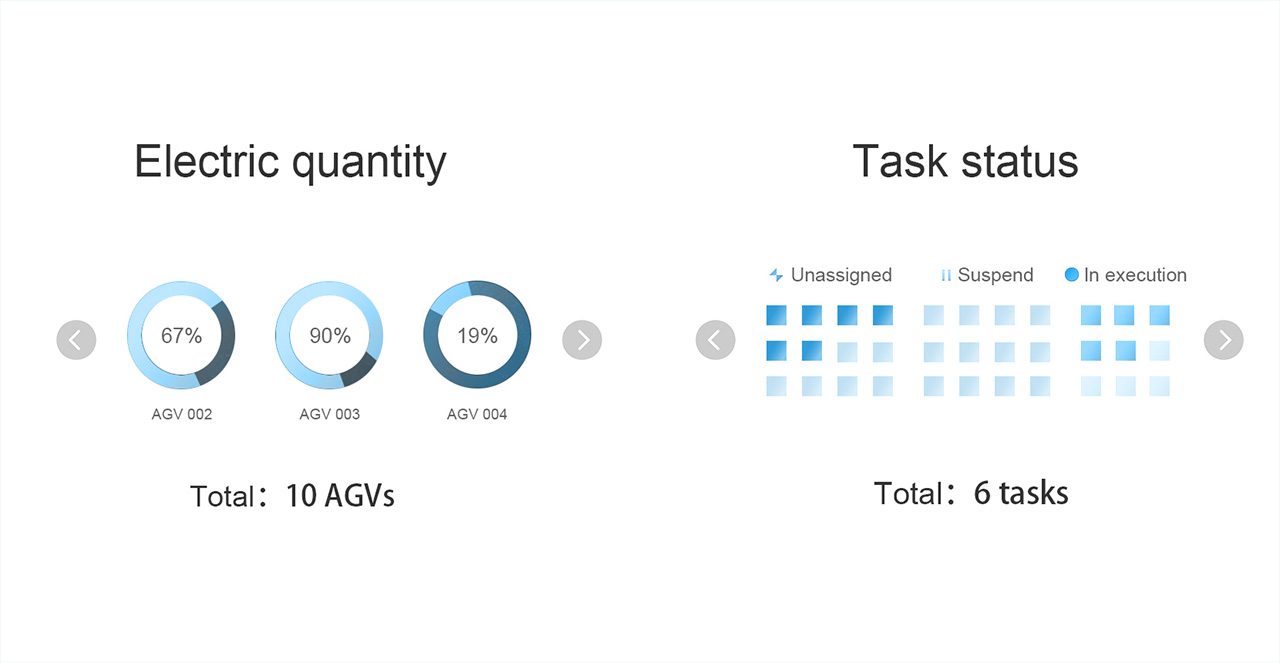1280x663 pixels.
Task: Click the first square in Suspend grid
Action: tap(934, 315)
